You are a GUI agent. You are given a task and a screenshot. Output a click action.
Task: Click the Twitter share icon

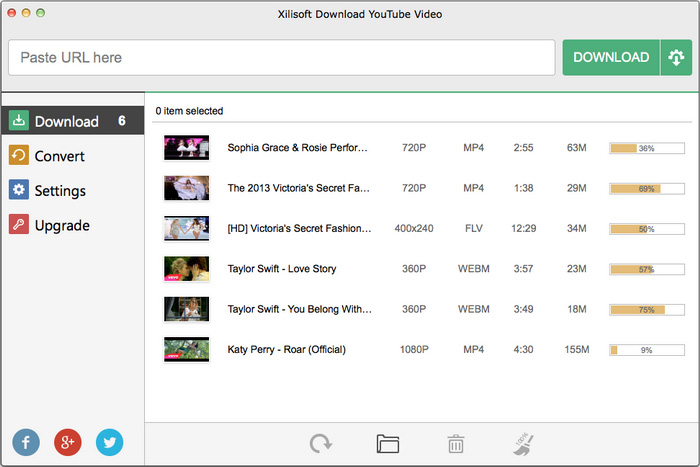pyautogui.click(x=110, y=442)
